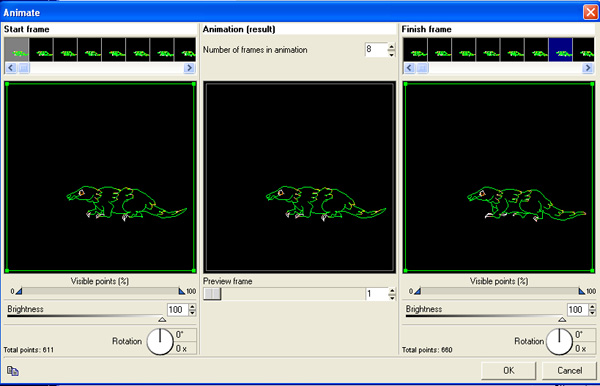Click "Total points: 660" text
The width and height of the screenshot is (600, 386).
[x=427, y=350]
